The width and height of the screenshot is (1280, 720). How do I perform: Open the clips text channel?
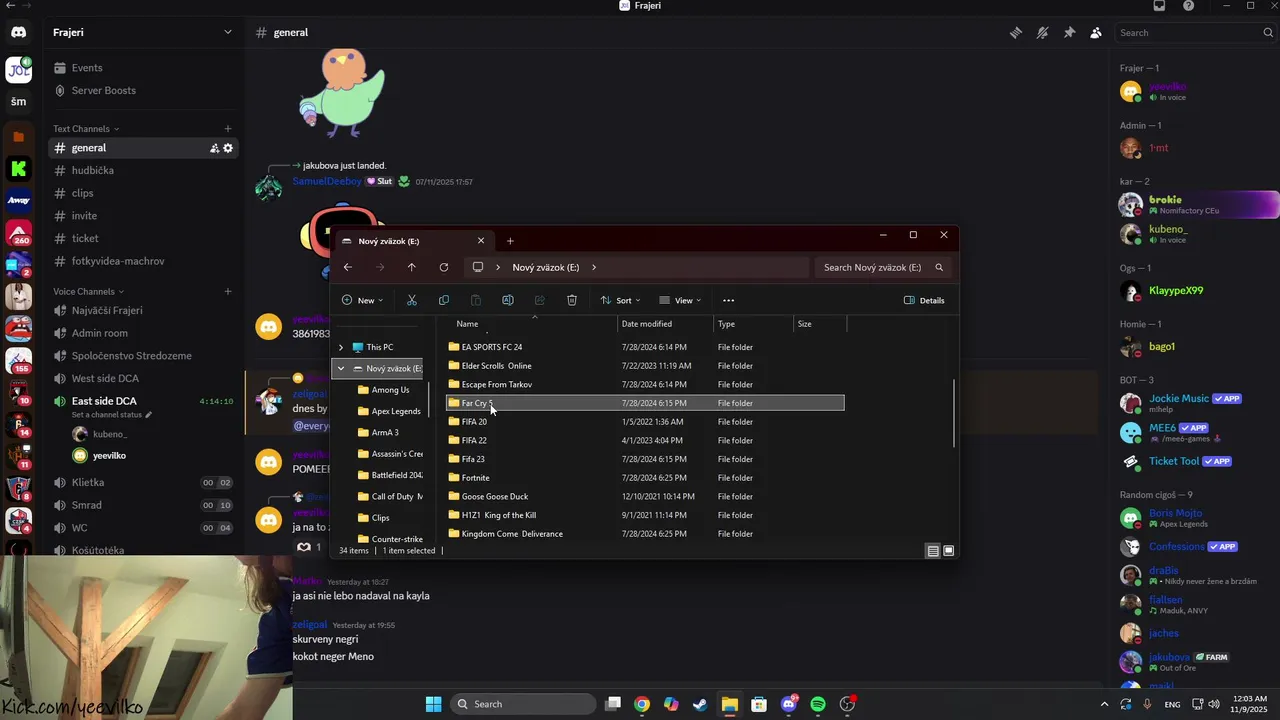(142, 193)
